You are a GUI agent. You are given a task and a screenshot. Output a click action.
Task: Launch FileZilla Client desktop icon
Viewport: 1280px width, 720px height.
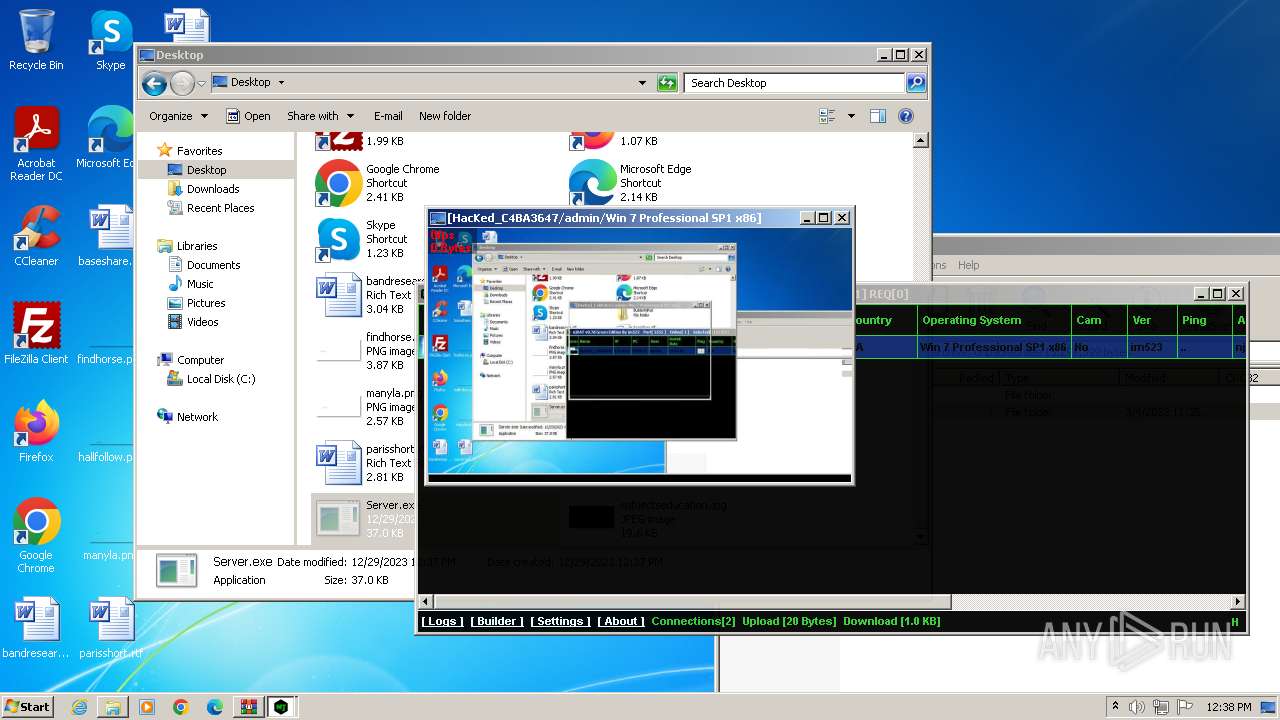point(36,334)
